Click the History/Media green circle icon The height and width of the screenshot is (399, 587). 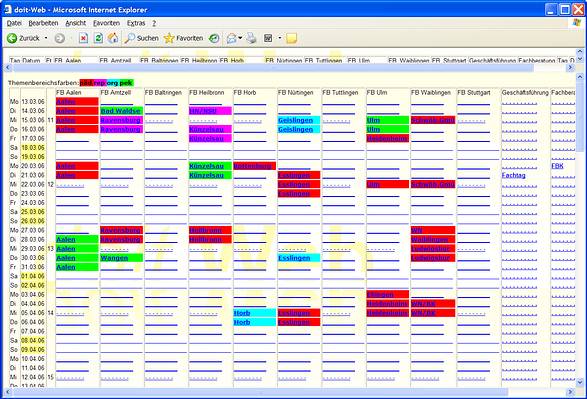coord(214,38)
